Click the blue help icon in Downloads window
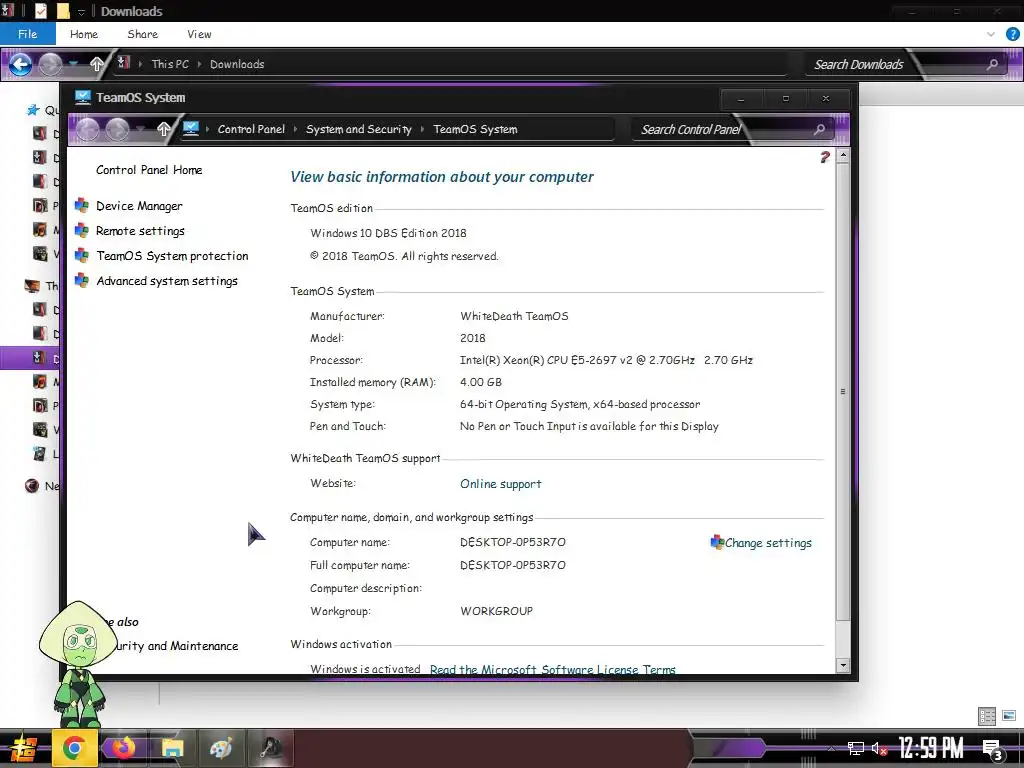This screenshot has width=1024, height=768. click(x=1013, y=34)
